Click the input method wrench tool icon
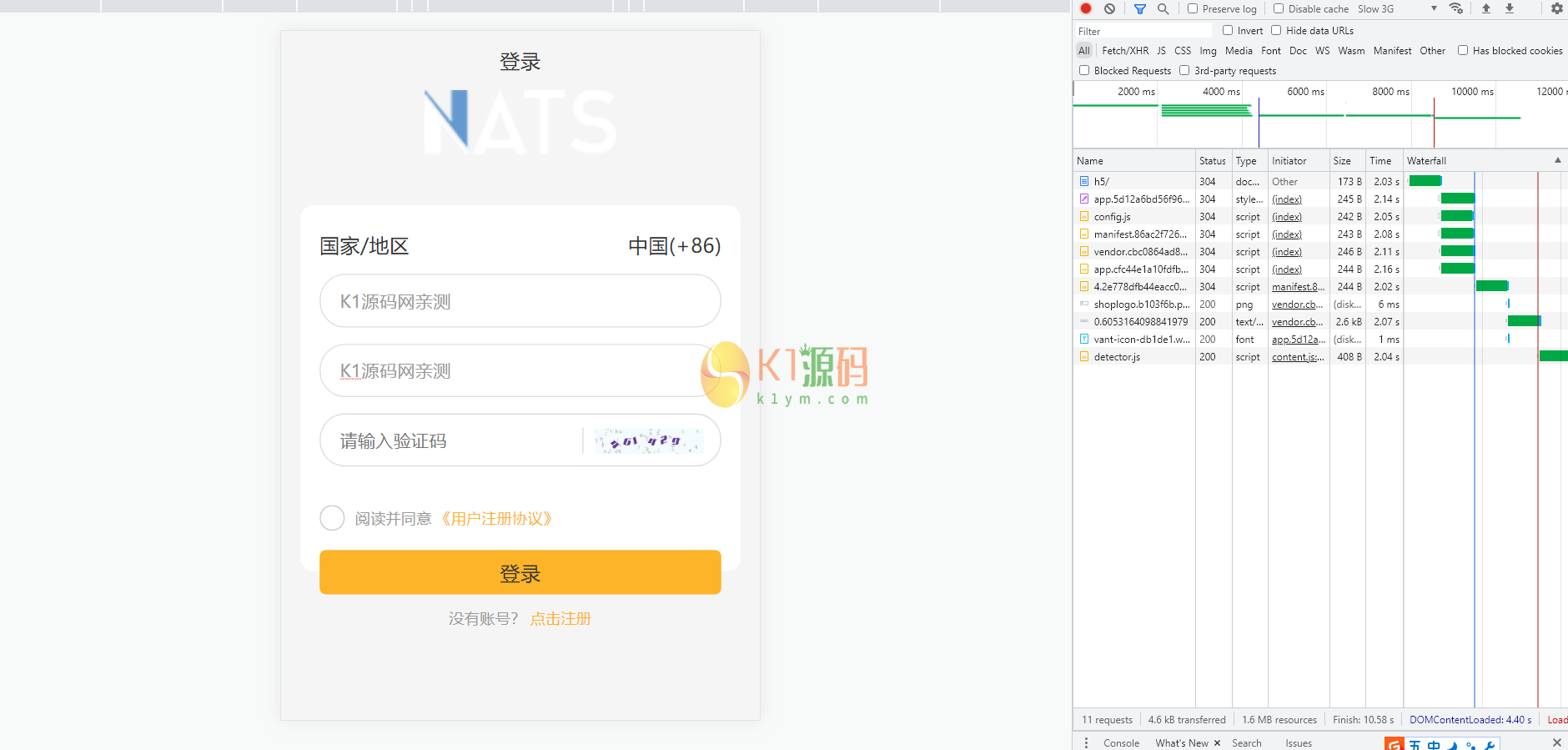The image size is (1568, 750). pyautogui.click(x=1490, y=745)
